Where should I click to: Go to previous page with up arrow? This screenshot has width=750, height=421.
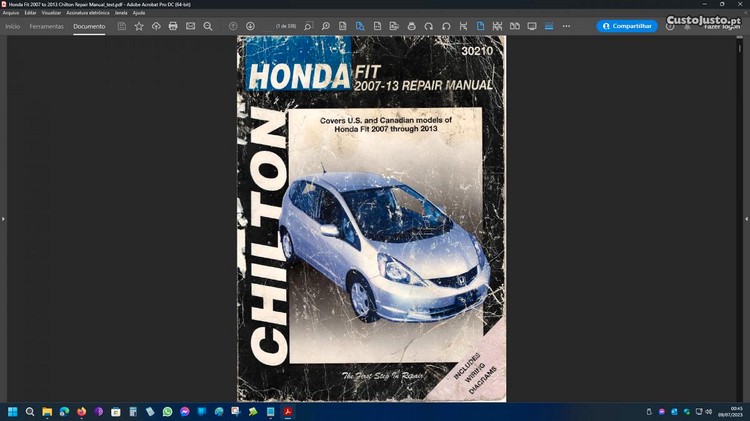233,26
